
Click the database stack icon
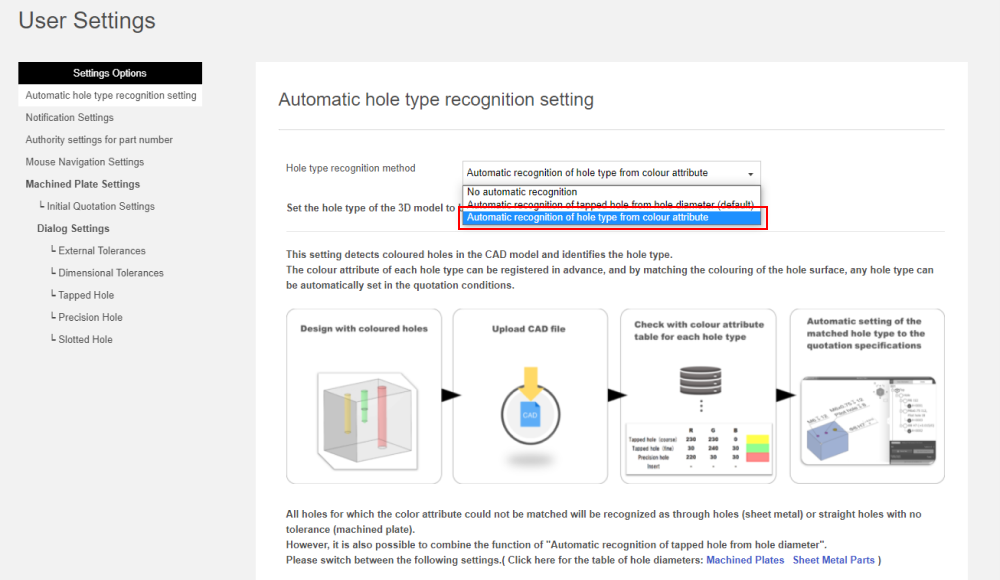click(700, 381)
